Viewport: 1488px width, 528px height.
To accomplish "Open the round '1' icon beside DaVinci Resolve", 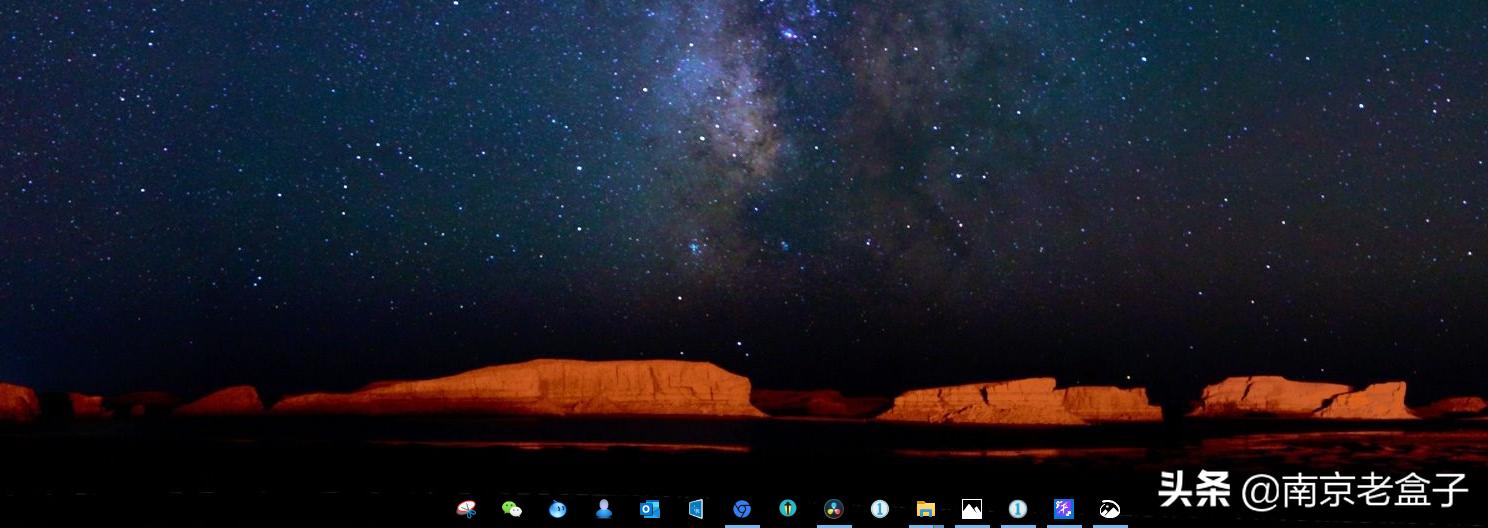I will 880,509.
